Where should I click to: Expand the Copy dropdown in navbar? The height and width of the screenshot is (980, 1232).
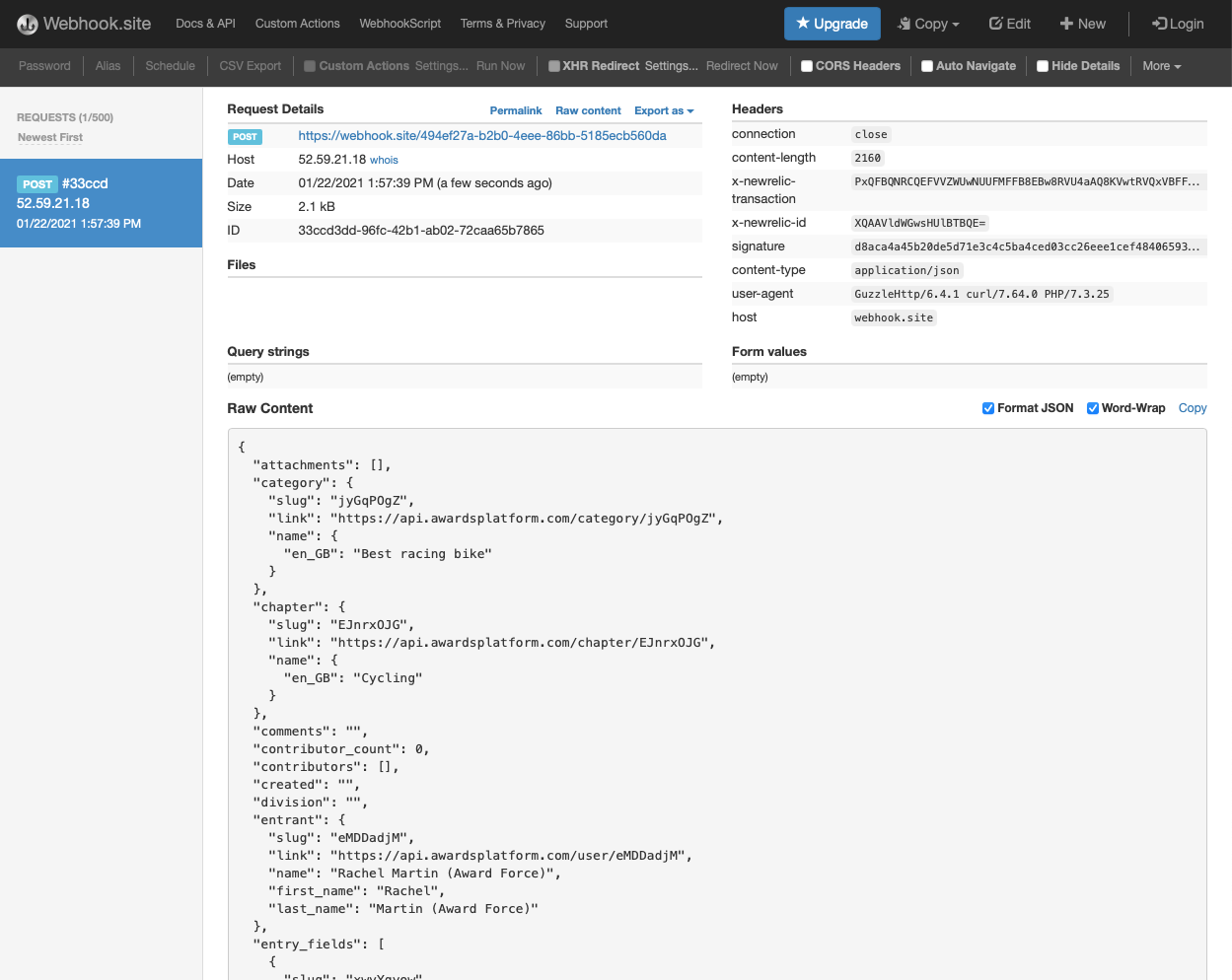(x=928, y=24)
